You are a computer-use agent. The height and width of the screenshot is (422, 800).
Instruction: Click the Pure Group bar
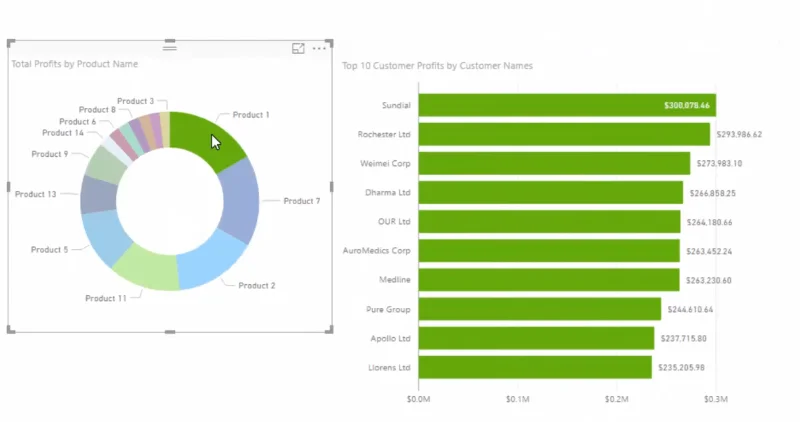pos(540,309)
